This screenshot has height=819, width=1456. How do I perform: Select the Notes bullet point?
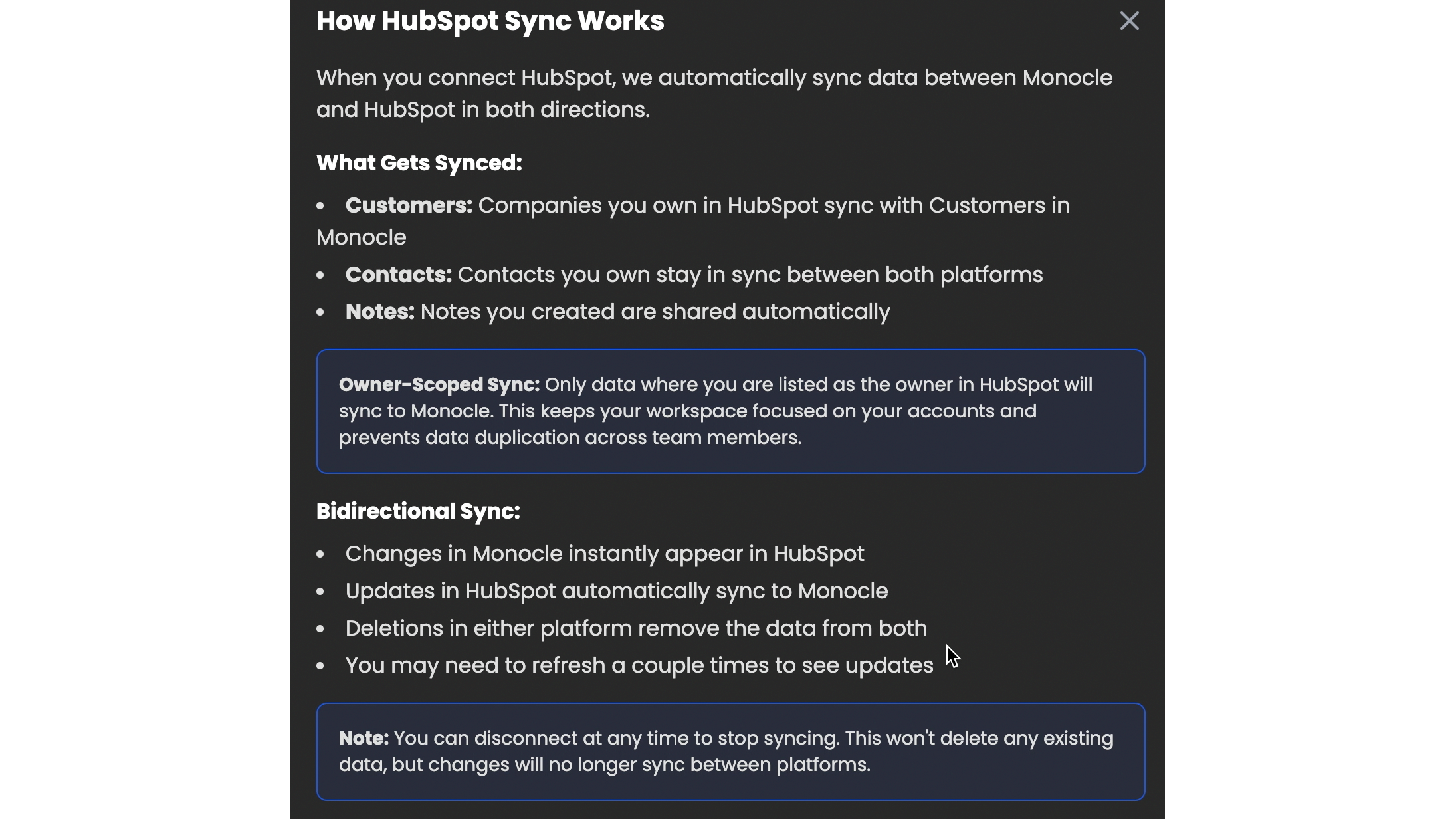point(617,312)
